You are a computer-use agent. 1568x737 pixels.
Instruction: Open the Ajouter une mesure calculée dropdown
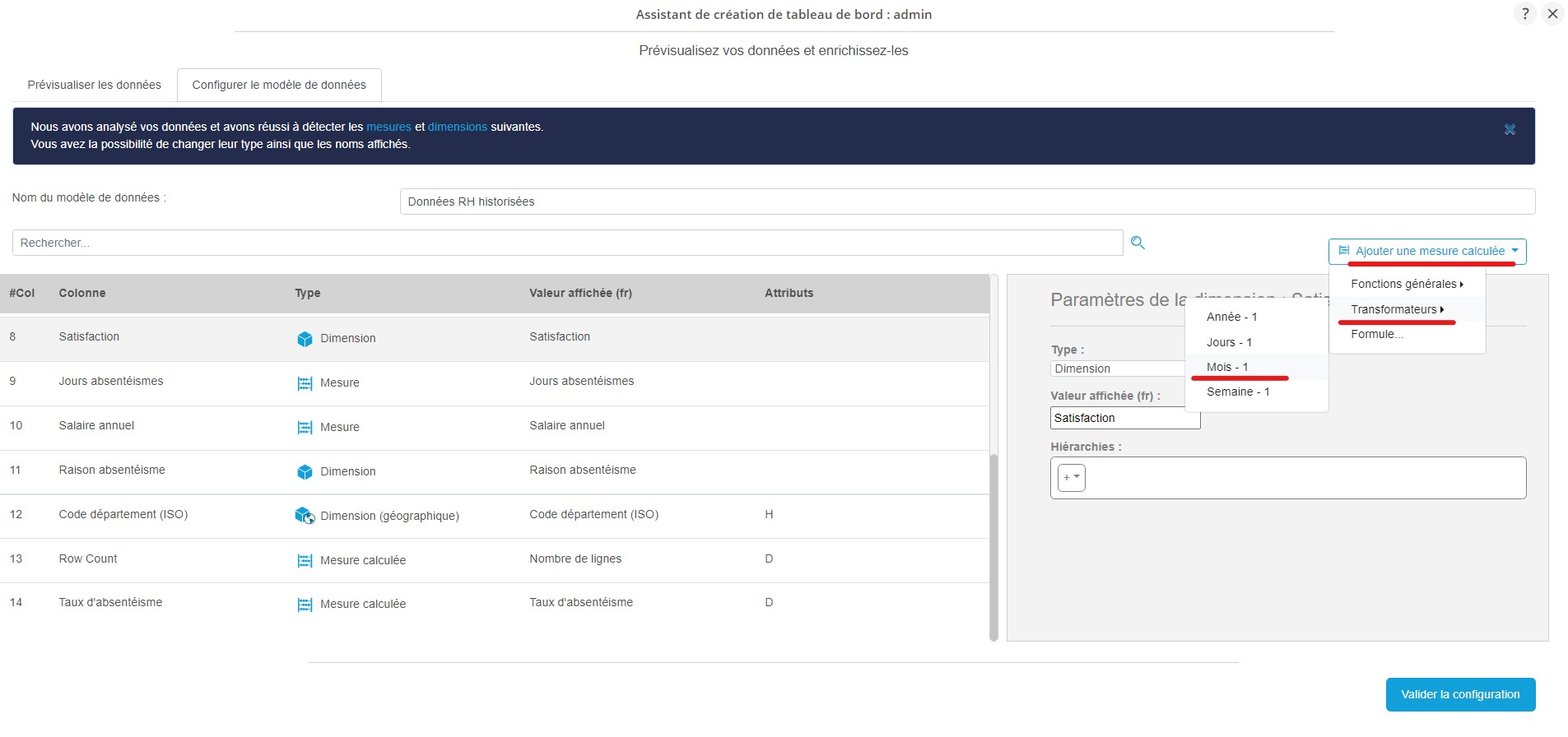pos(1426,251)
